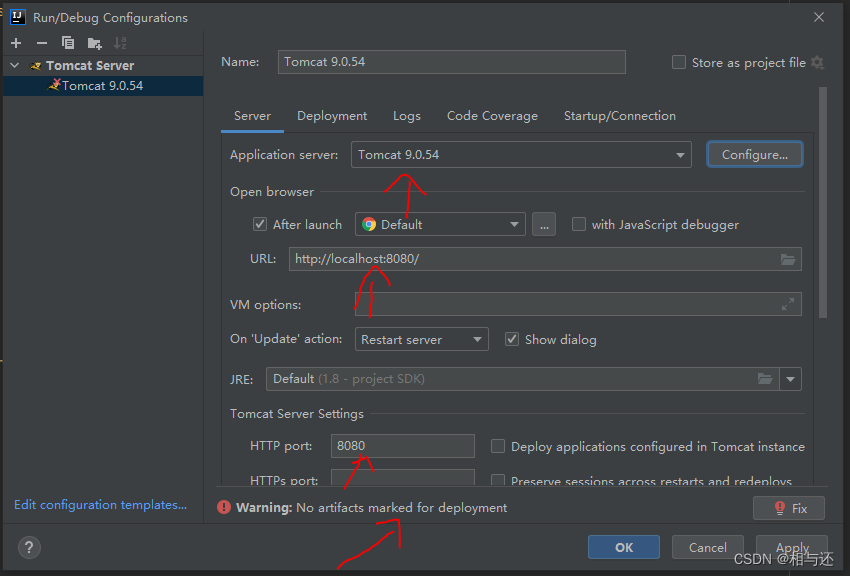The width and height of the screenshot is (850, 576).
Task: Open the JRE dropdown arrow
Action: 790,379
